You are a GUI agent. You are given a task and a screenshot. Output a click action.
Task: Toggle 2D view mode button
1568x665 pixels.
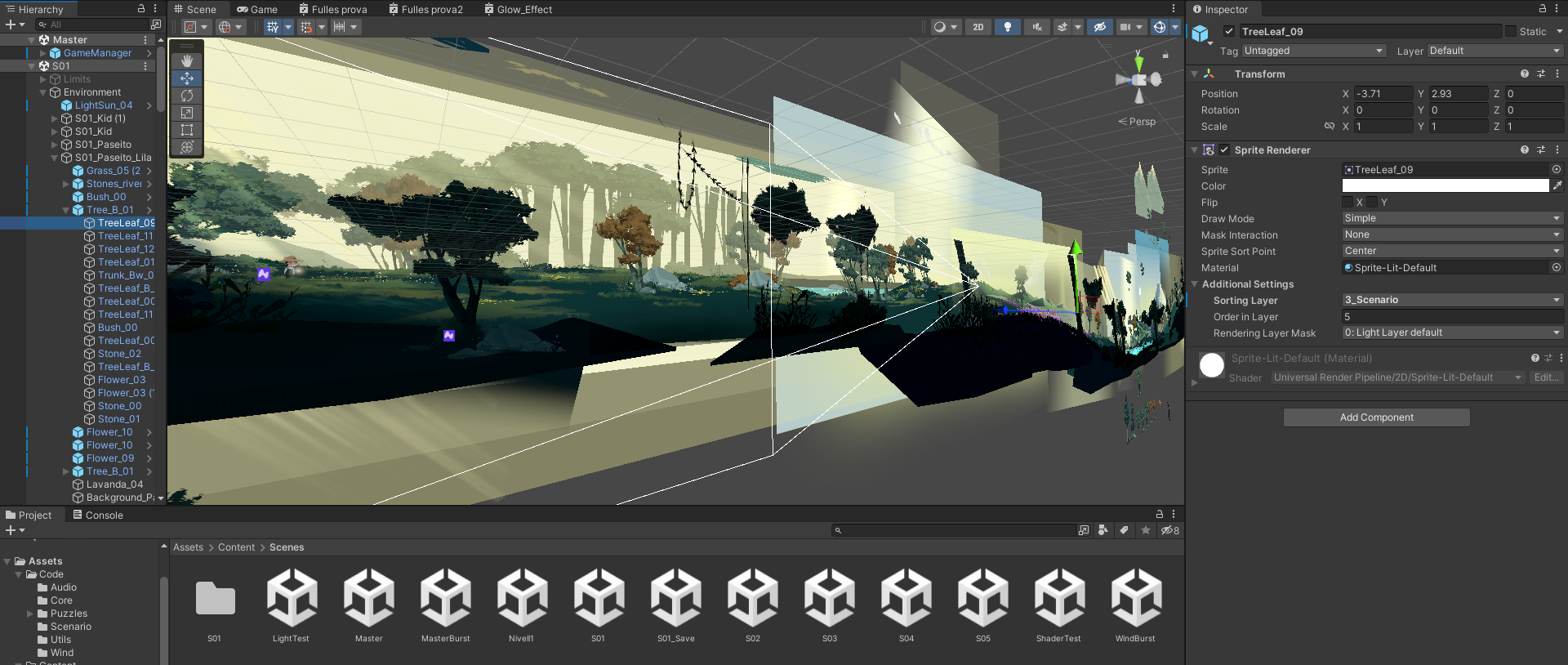[x=978, y=27]
